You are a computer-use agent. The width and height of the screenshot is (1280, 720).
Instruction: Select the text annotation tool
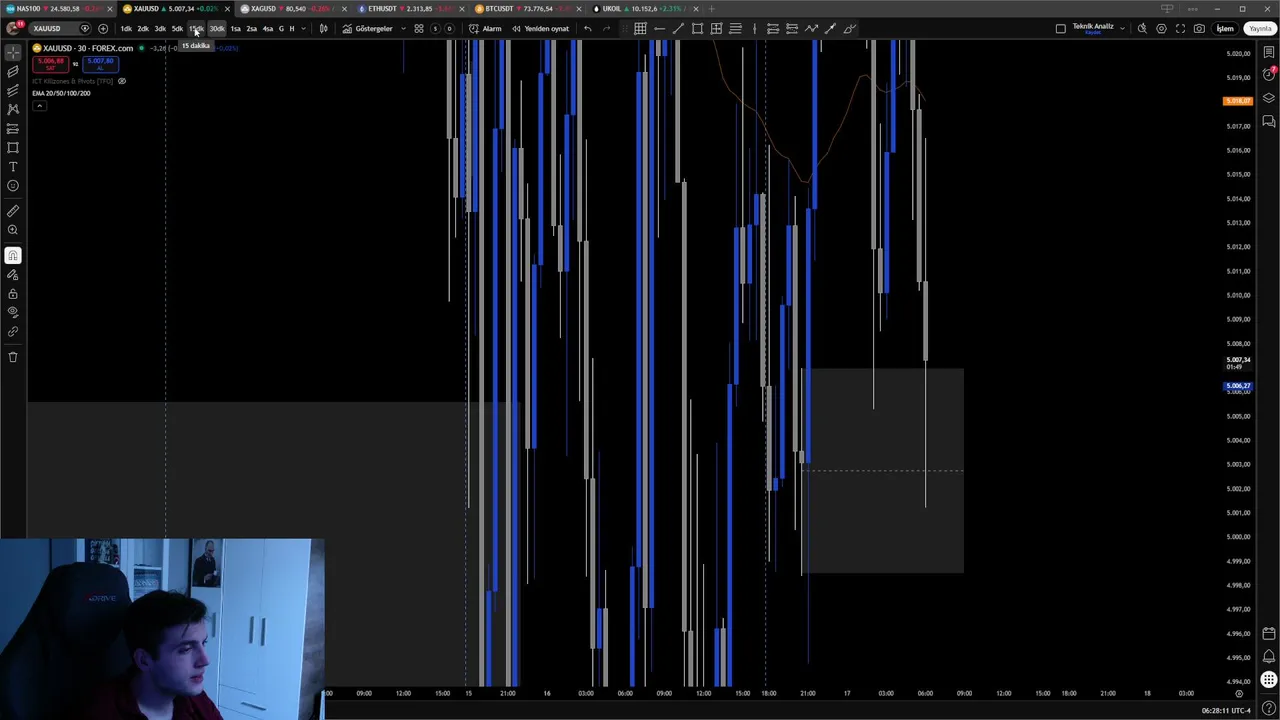pyautogui.click(x=13, y=166)
